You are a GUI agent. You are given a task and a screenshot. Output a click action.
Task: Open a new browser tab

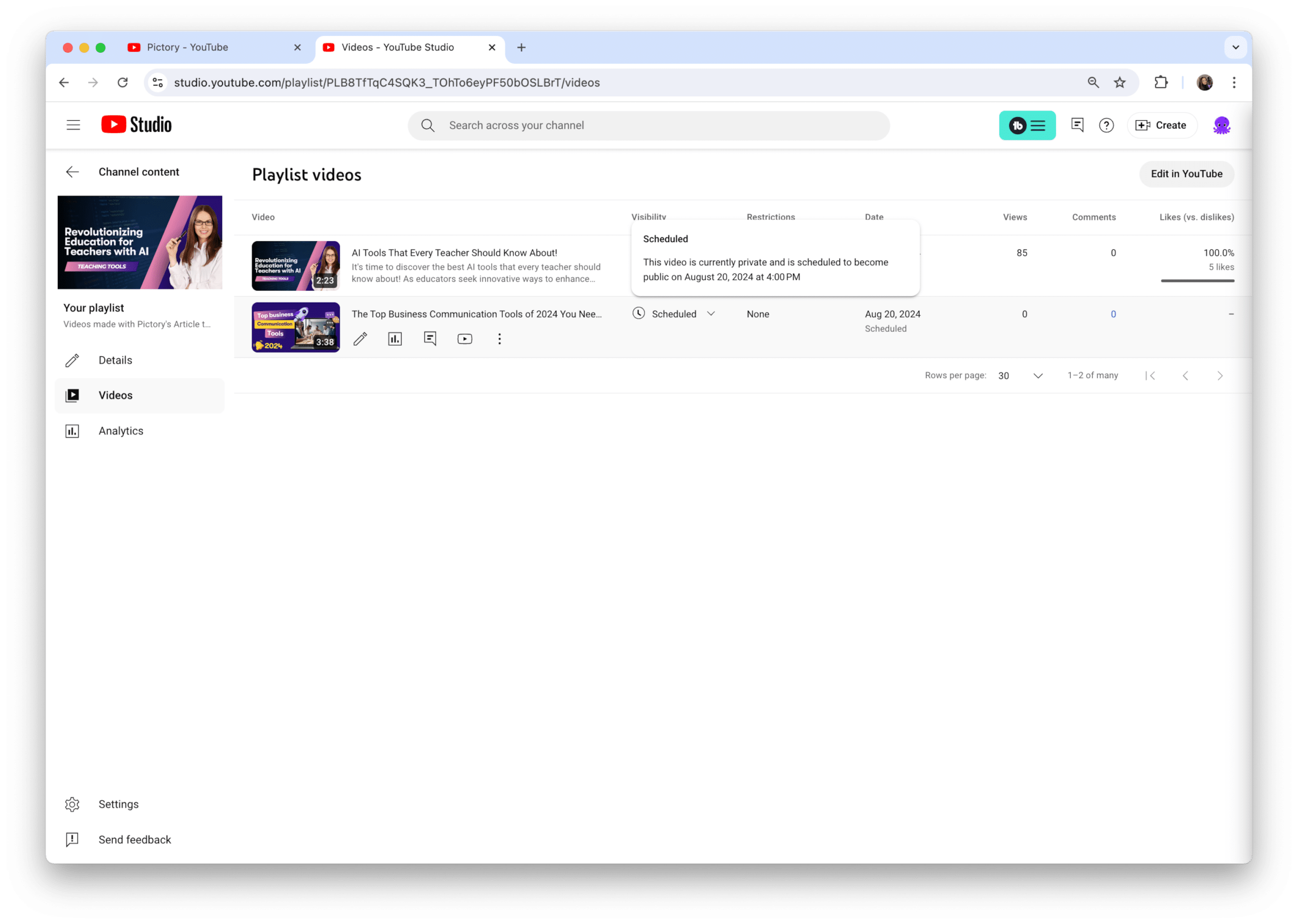coord(521,48)
